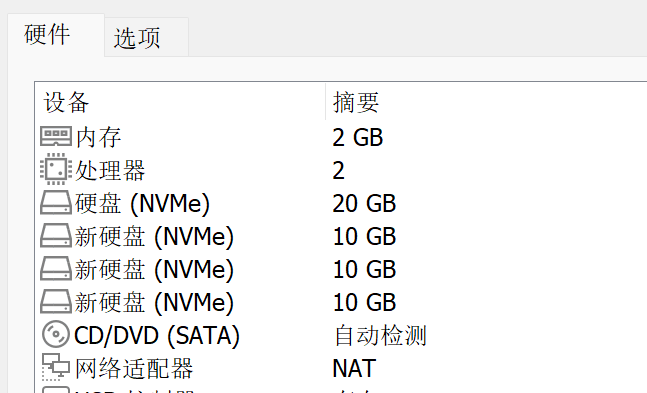Click the 摘要 column header
647x393 pixels.
coord(356,102)
